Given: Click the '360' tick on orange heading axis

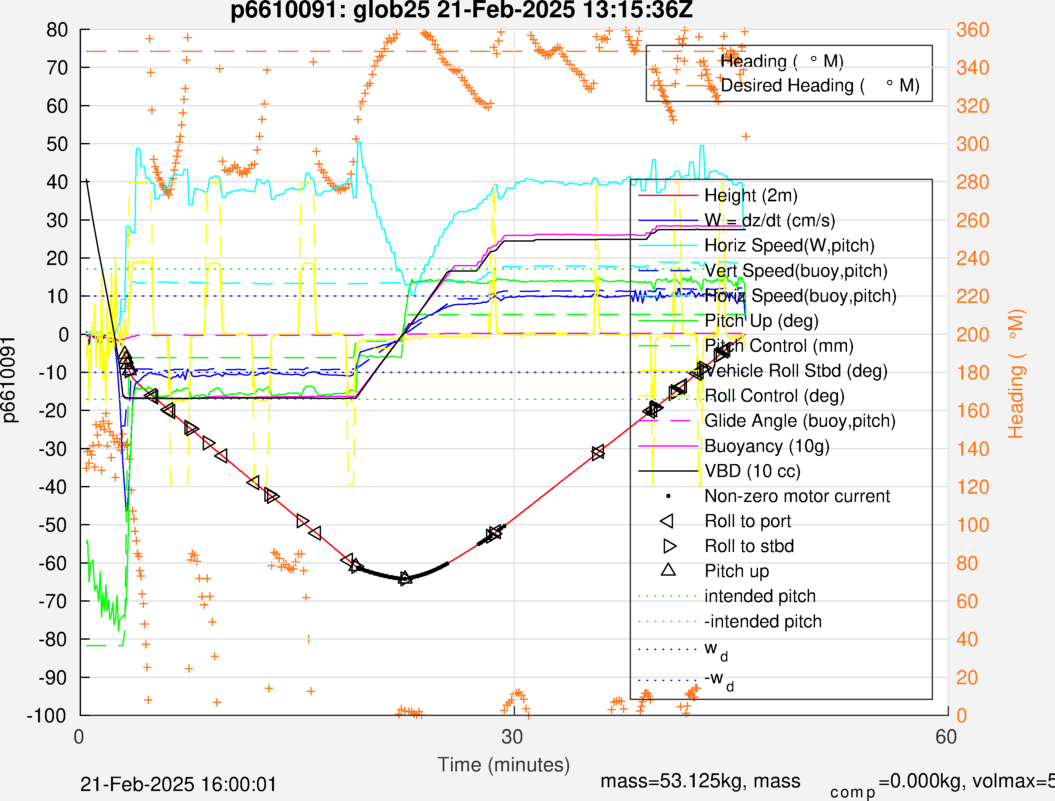Looking at the screenshot, I should point(973,30).
